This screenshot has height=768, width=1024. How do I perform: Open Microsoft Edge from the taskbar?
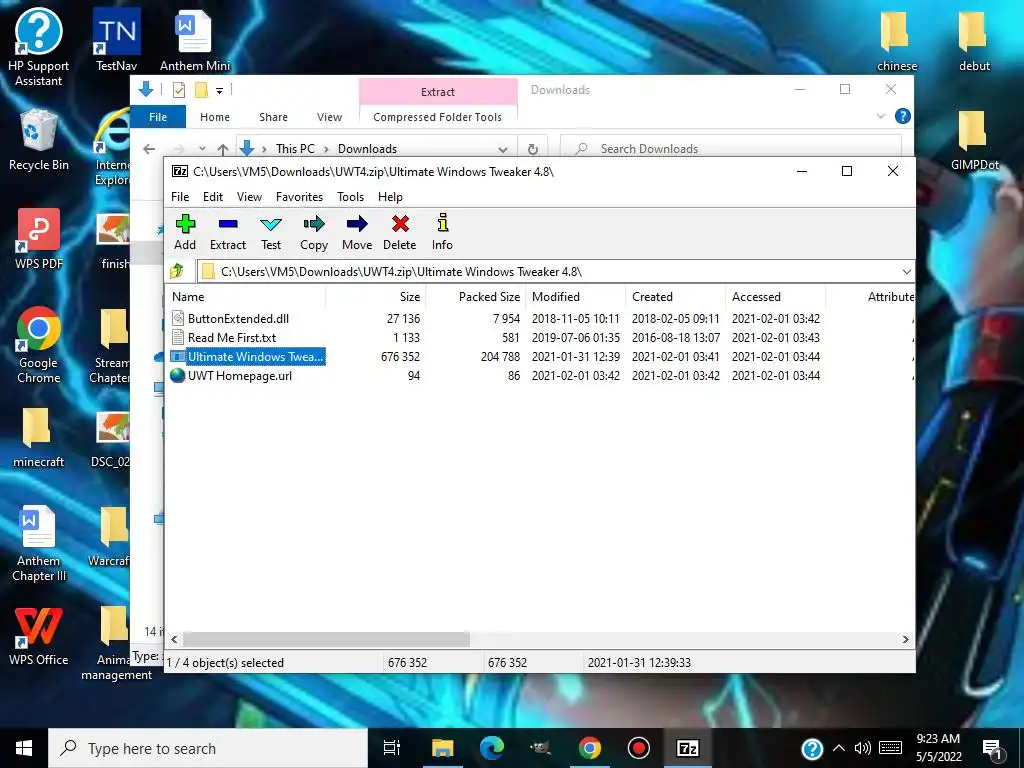click(x=492, y=748)
